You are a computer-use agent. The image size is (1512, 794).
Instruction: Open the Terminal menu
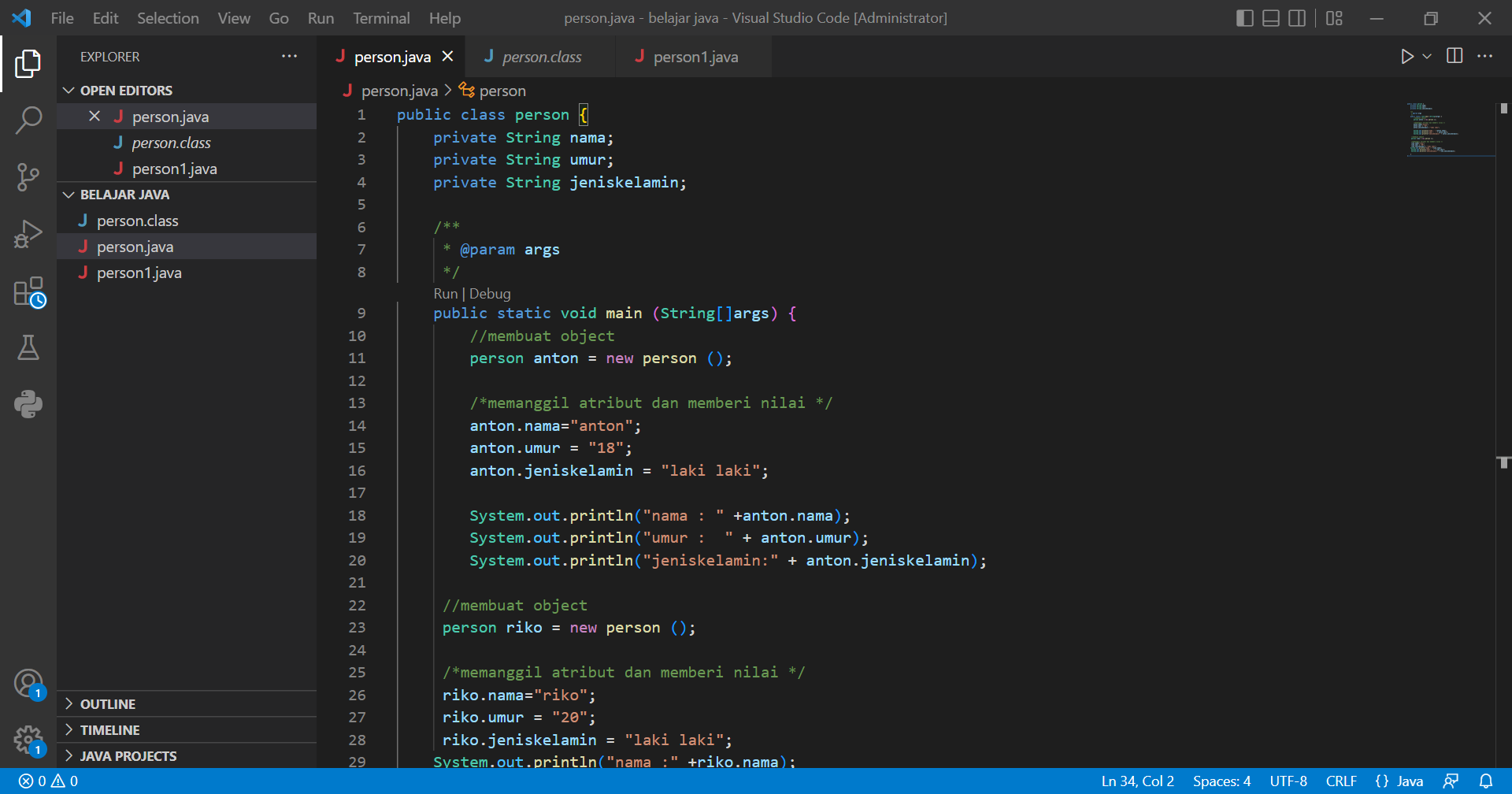[x=381, y=17]
